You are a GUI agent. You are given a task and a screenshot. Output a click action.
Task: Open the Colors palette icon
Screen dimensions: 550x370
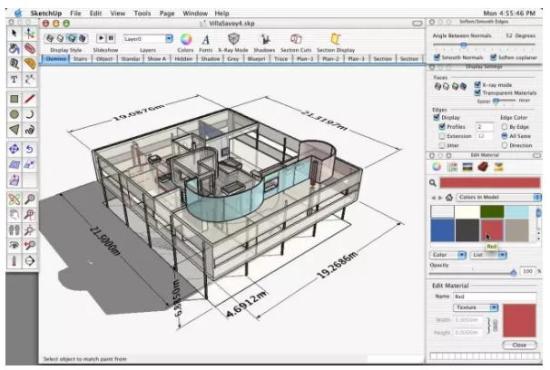186,39
